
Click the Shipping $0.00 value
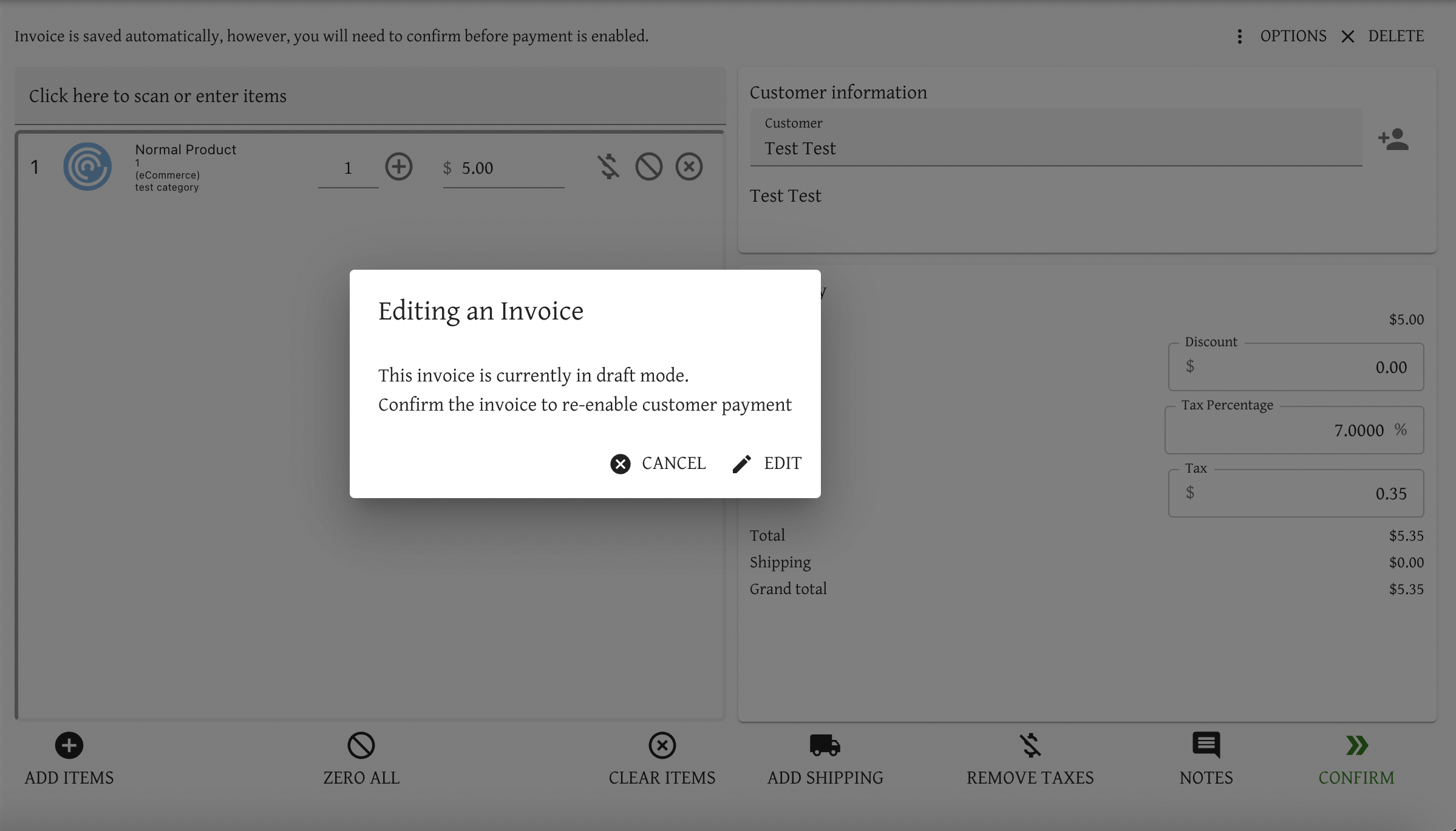click(1406, 563)
